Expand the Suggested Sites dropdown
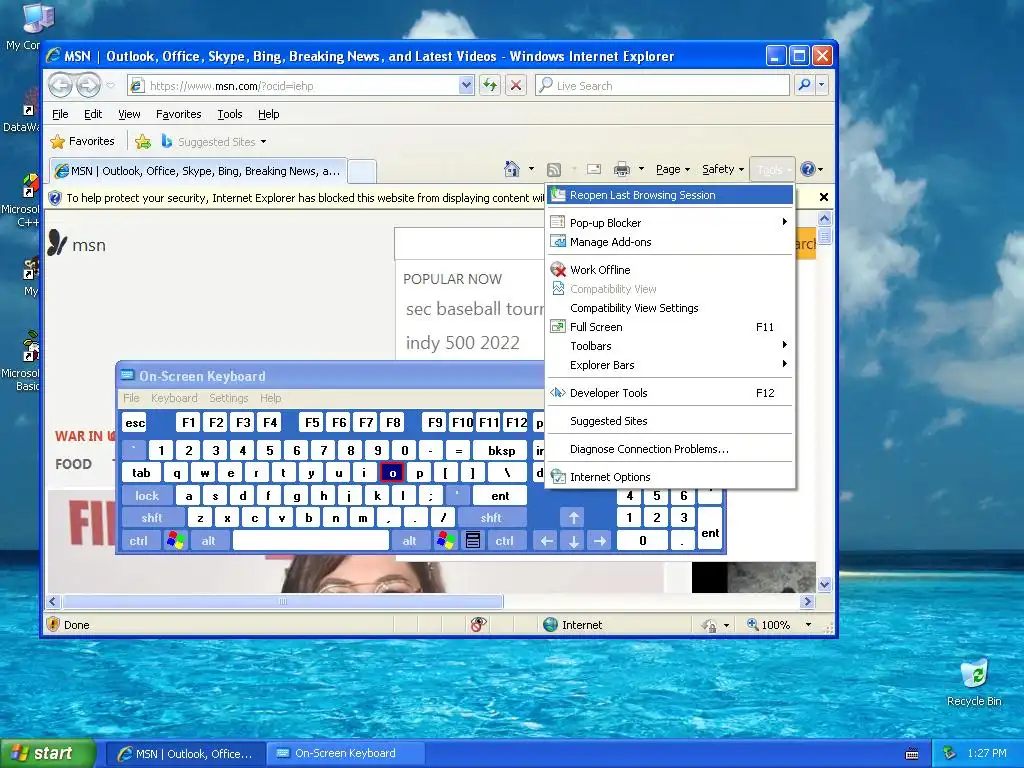1024x768 pixels. (263, 142)
